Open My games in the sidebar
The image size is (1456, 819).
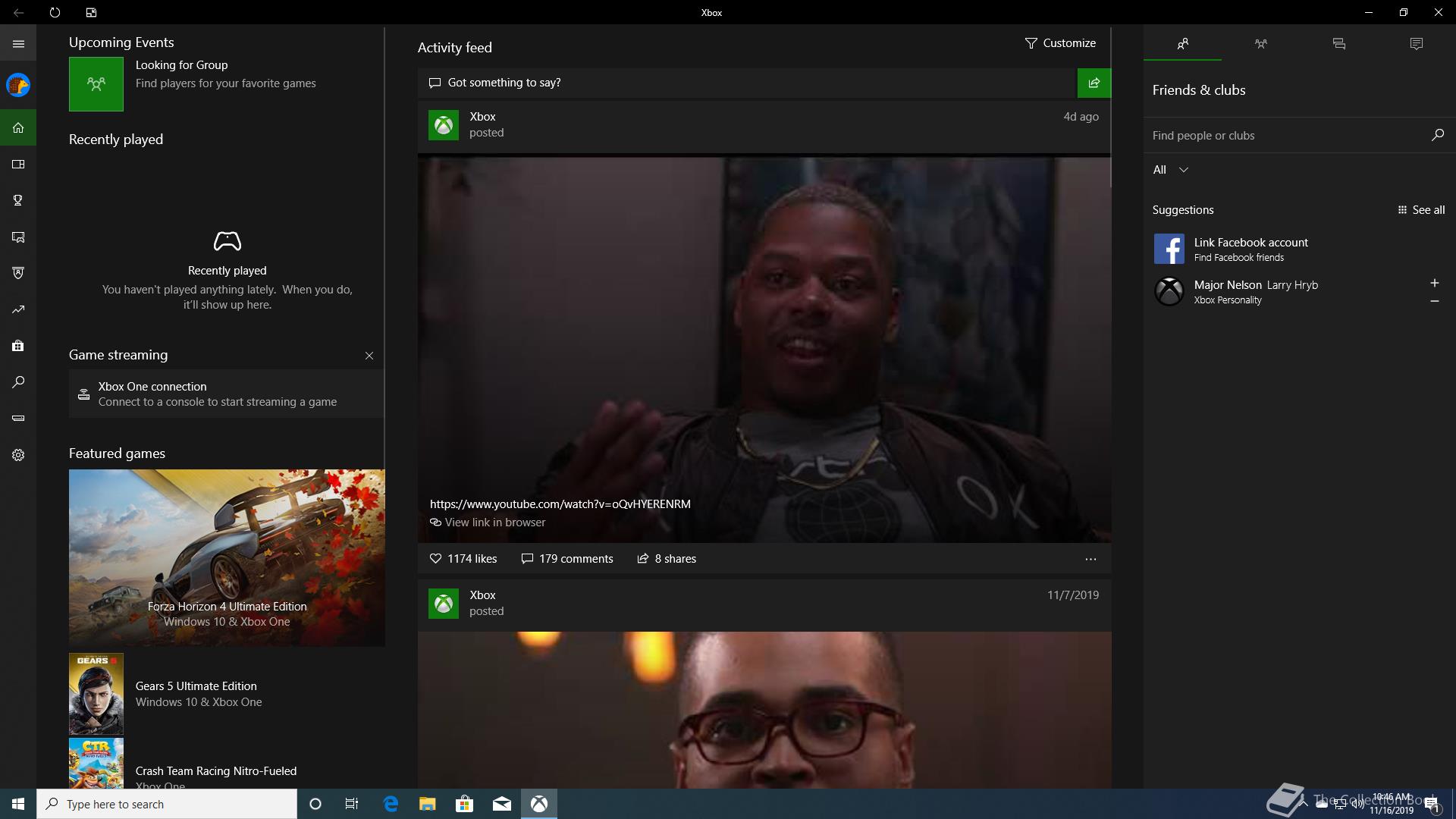click(18, 164)
